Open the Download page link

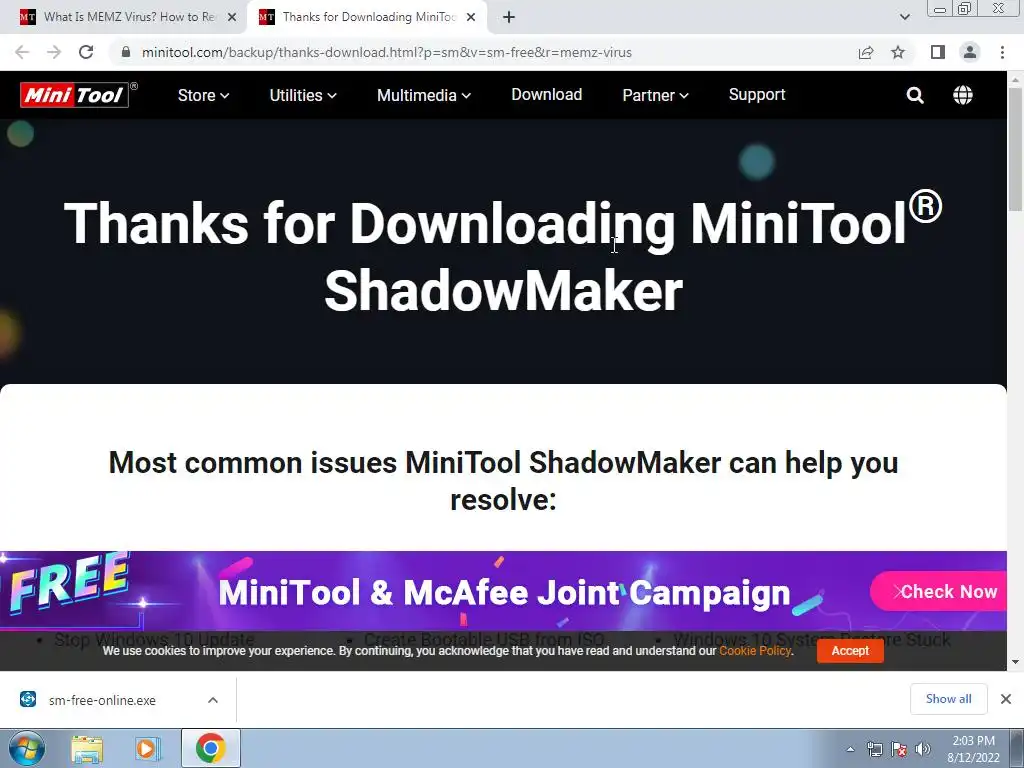(547, 95)
